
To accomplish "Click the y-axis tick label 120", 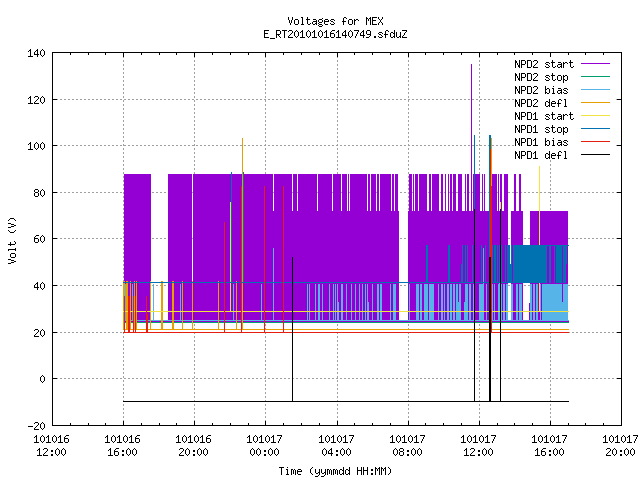I will point(36,100).
